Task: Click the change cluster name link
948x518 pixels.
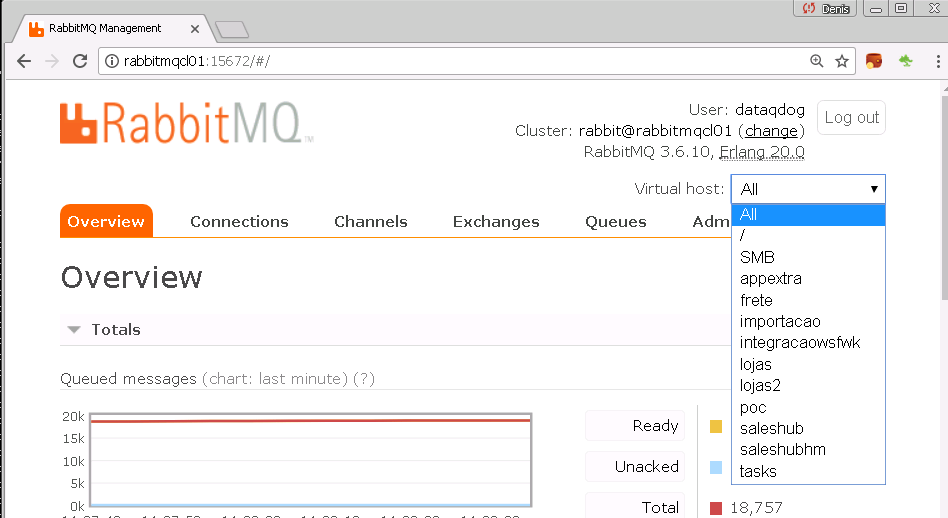Action: [x=771, y=131]
